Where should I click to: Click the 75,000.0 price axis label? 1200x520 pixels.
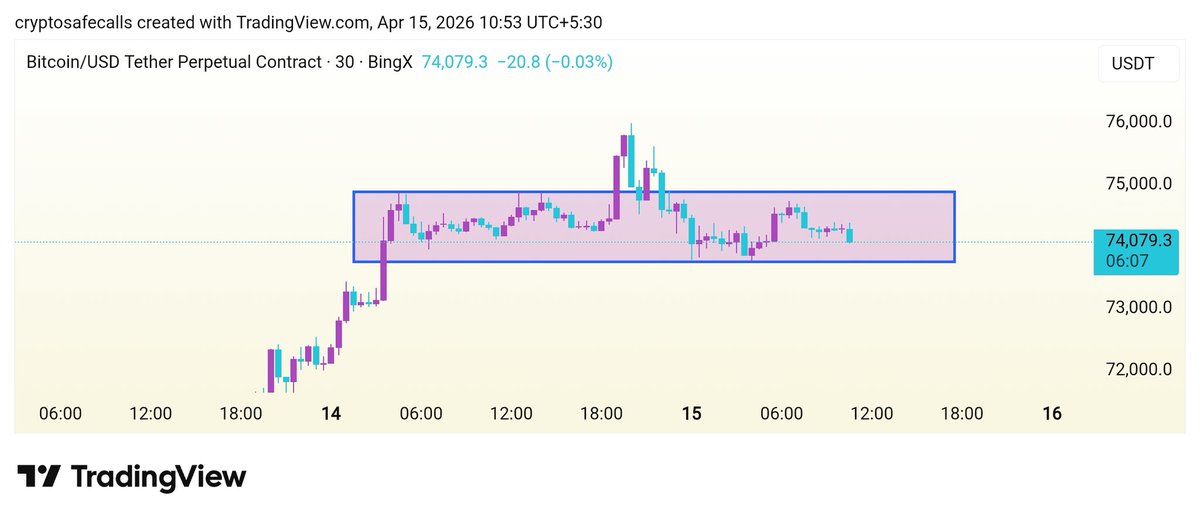click(1138, 184)
